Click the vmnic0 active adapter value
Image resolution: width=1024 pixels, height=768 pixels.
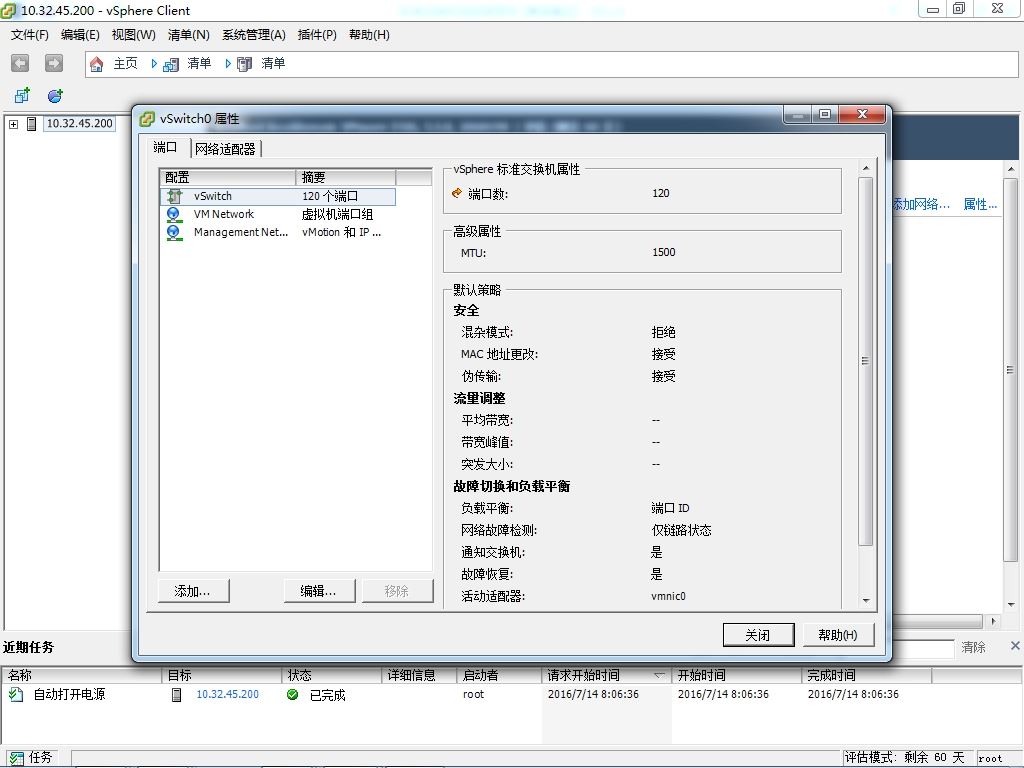[x=669, y=596]
